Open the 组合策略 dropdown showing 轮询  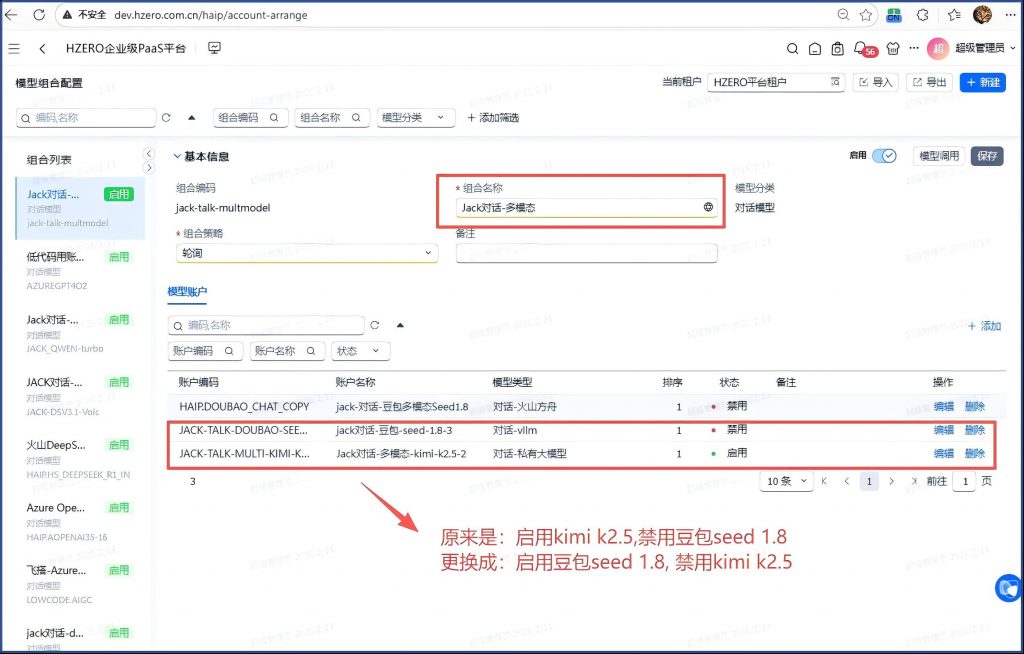[307, 253]
